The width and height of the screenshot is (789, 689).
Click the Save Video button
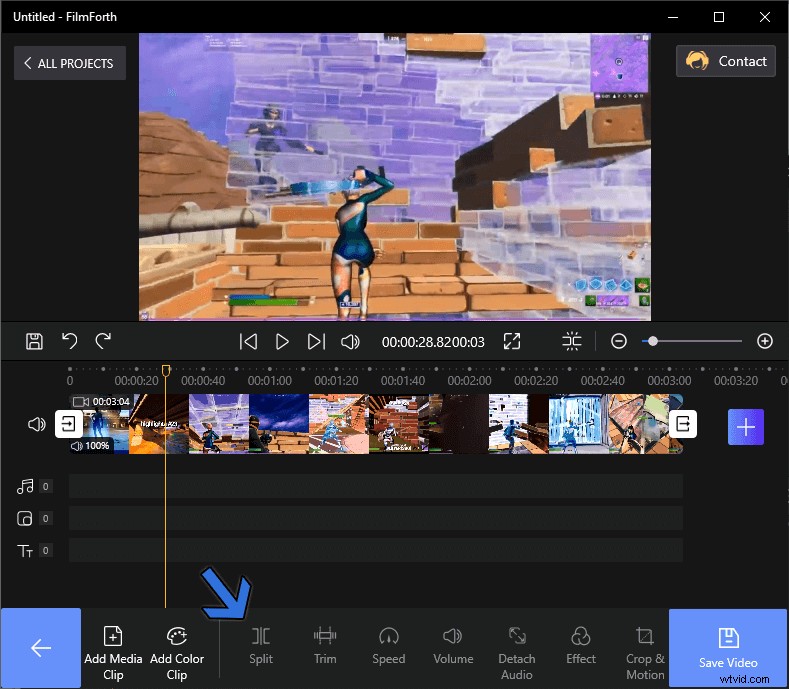coord(728,648)
